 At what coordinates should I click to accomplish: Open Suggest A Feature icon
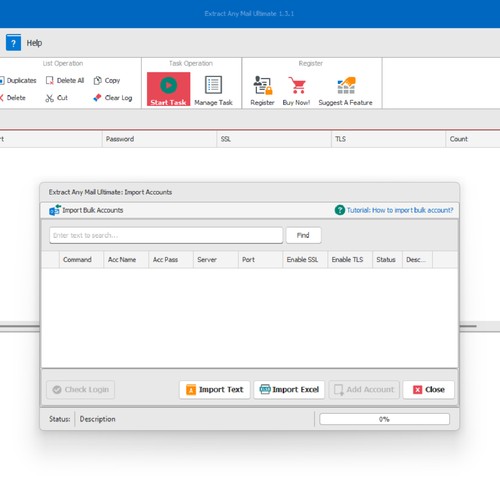346,85
